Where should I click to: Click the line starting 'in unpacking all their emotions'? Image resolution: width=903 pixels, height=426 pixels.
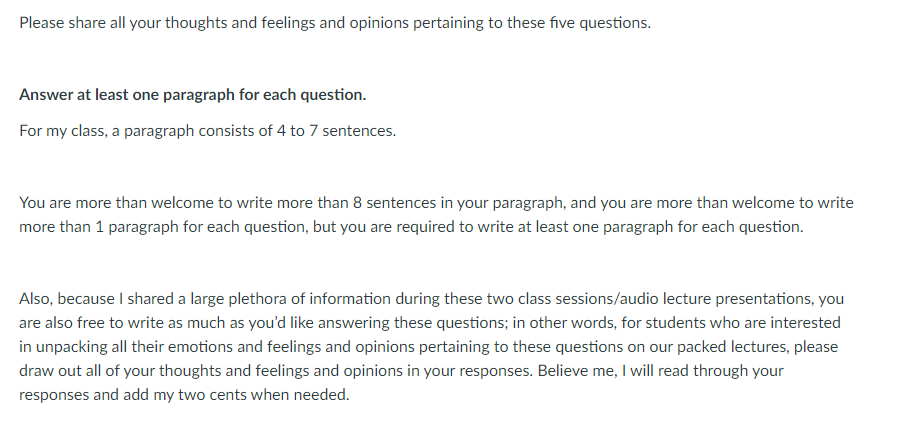(428, 347)
